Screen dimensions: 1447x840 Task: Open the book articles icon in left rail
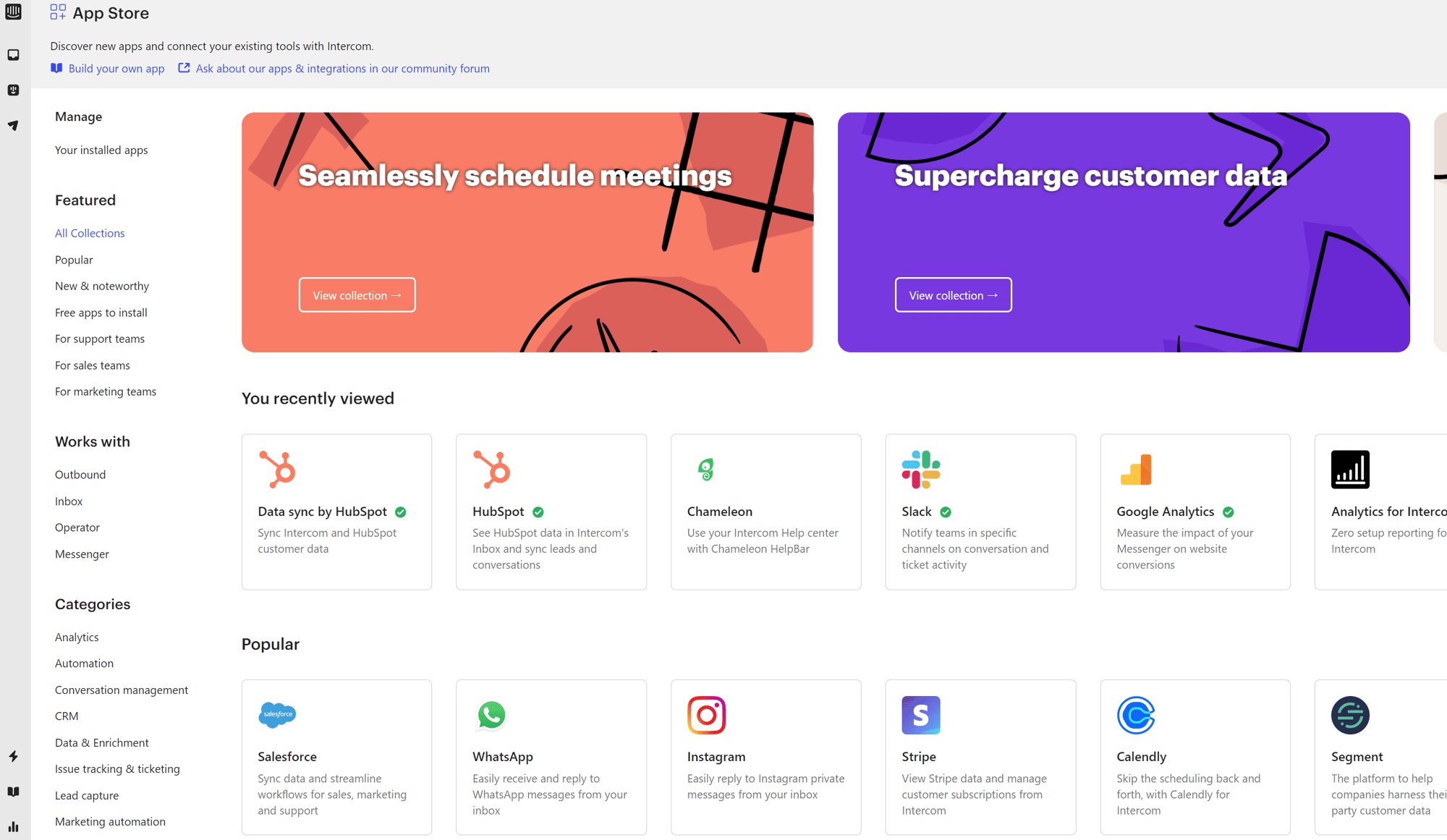14,792
